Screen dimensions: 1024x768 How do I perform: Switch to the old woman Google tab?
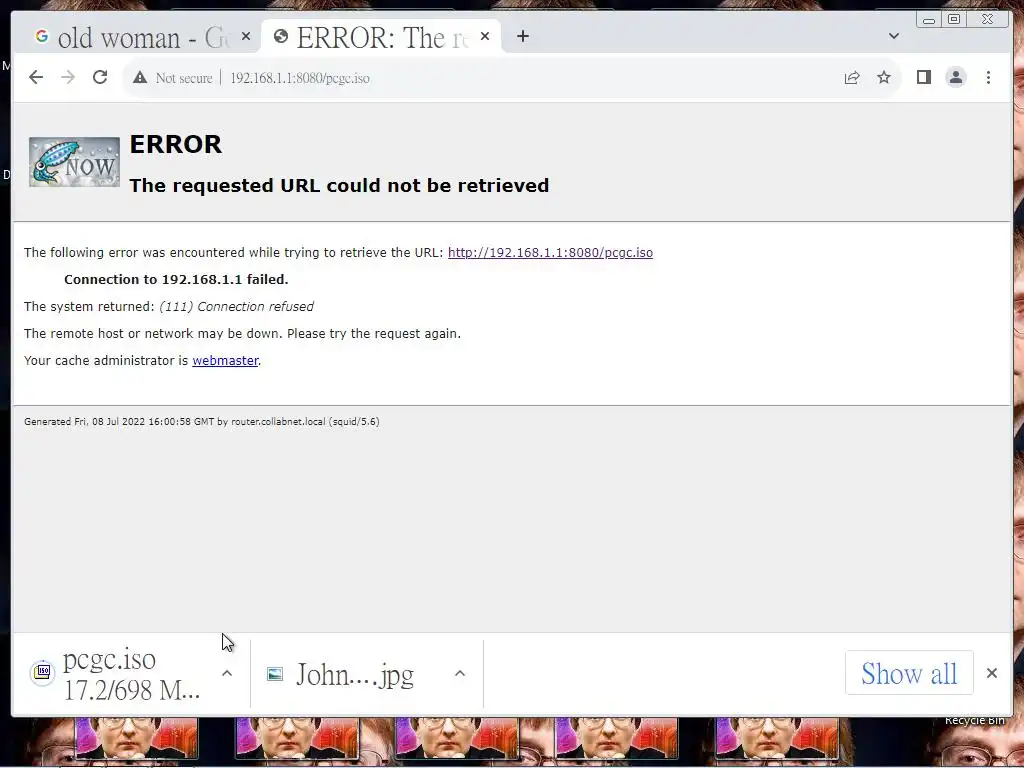[x=140, y=37]
